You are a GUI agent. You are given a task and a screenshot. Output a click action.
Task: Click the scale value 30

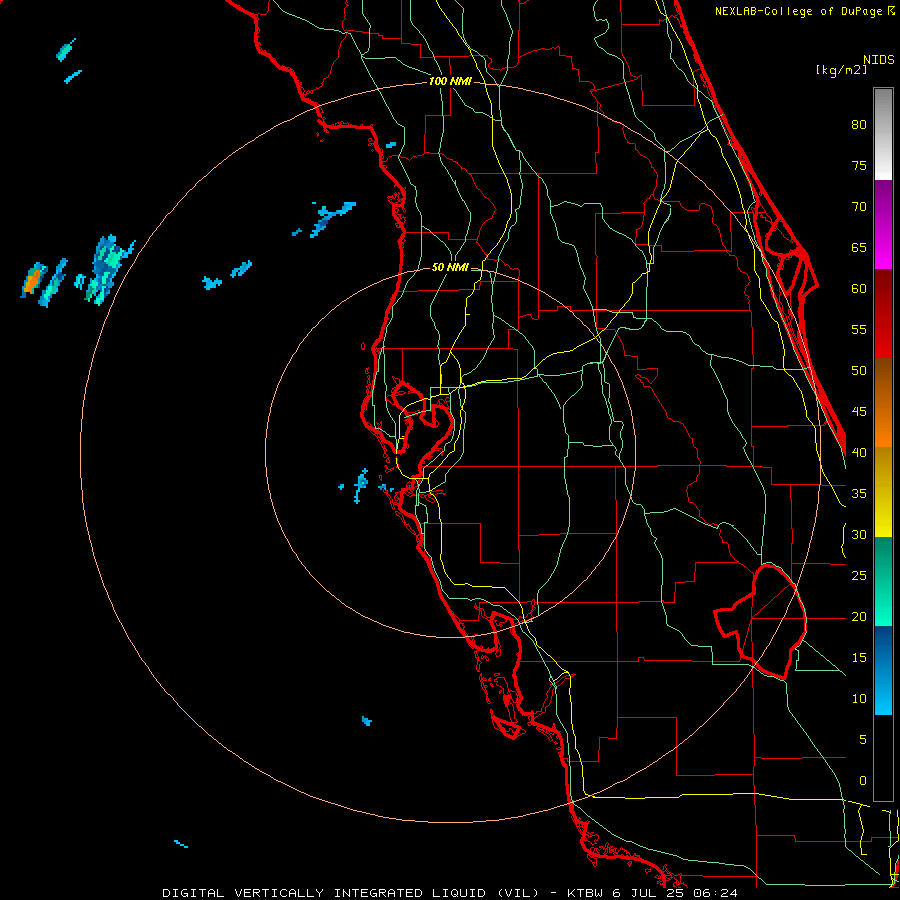click(x=859, y=534)
